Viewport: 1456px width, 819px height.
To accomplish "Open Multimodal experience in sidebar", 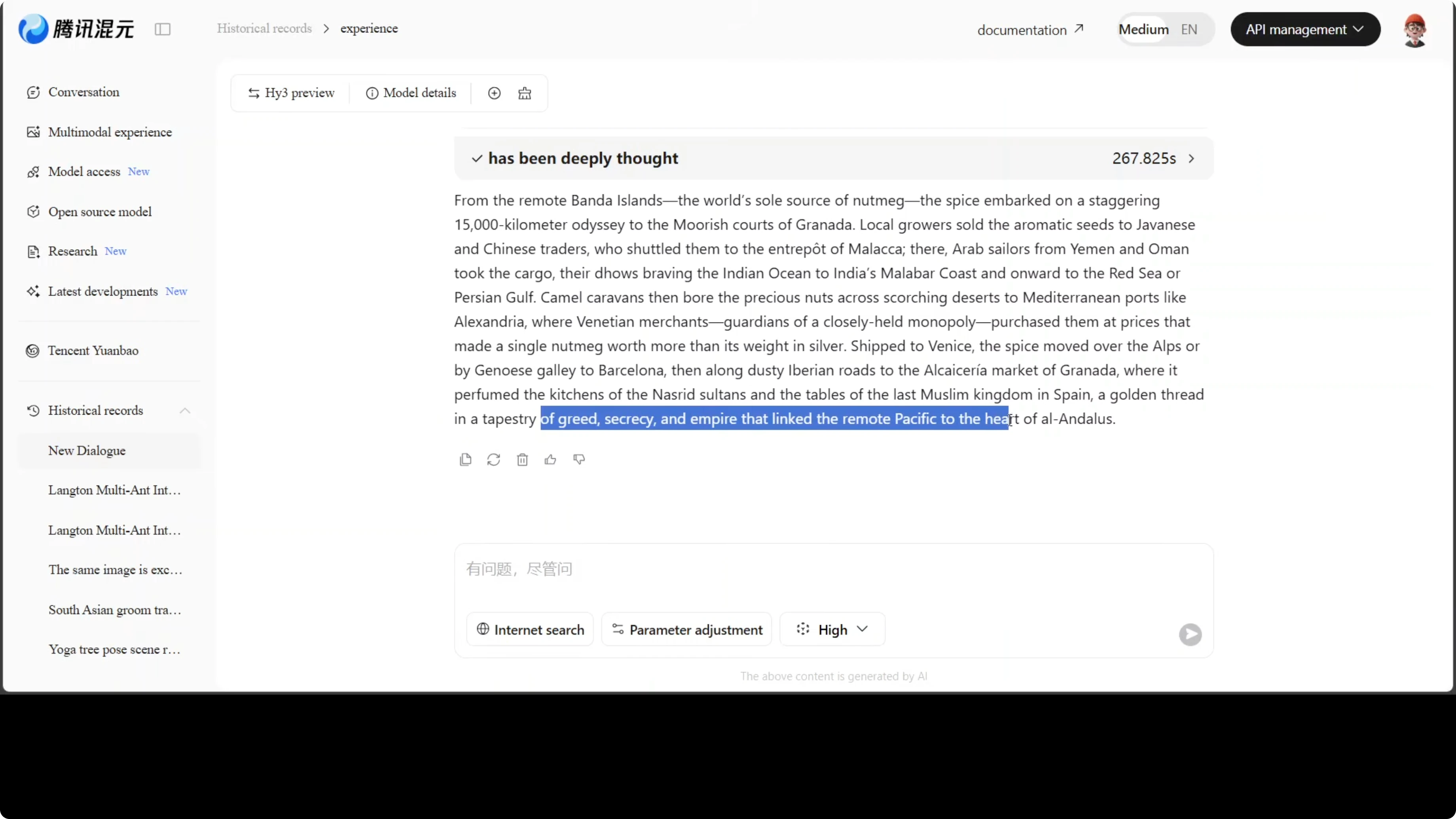I will (110, 132).
